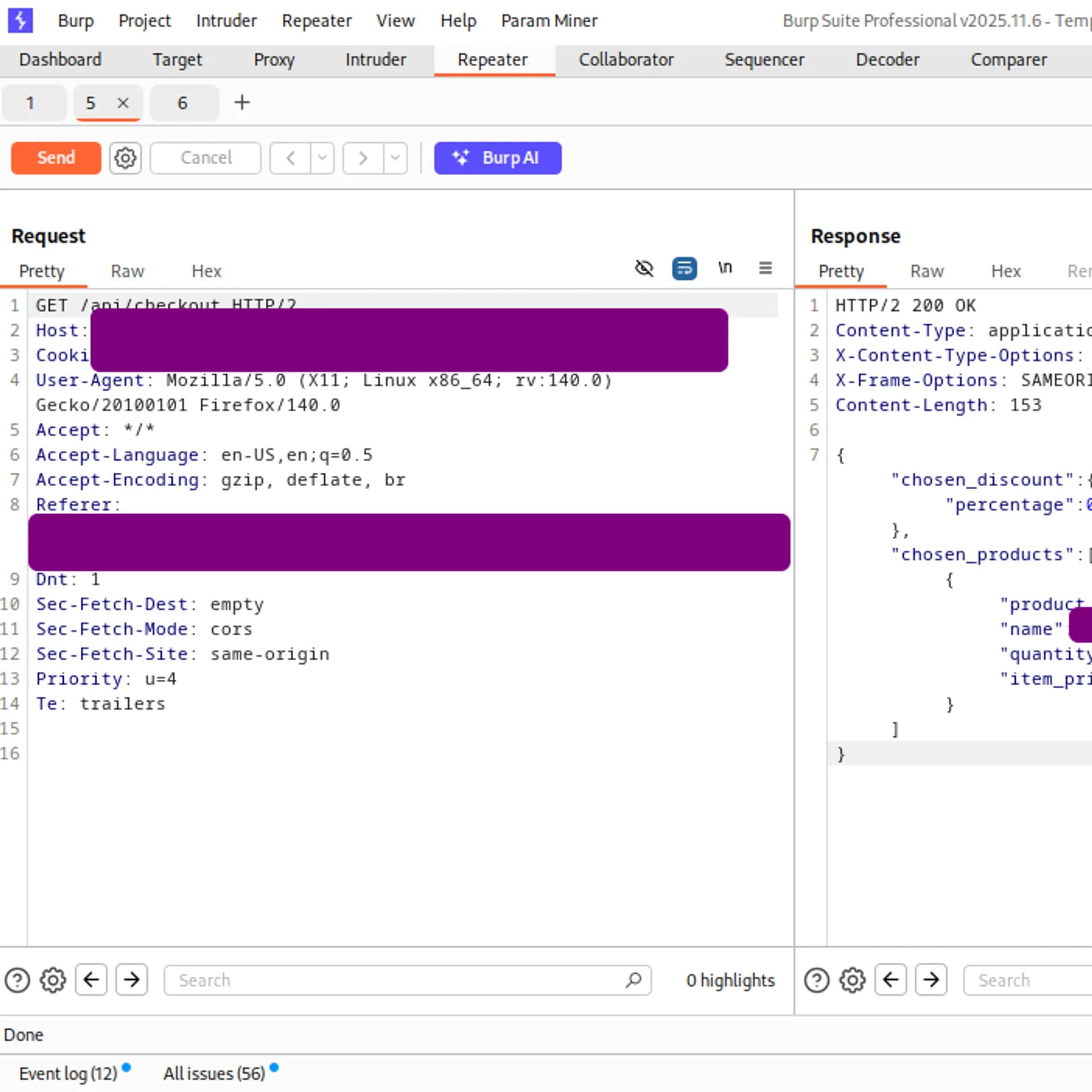Open response search settings gear

pos(852,980)
